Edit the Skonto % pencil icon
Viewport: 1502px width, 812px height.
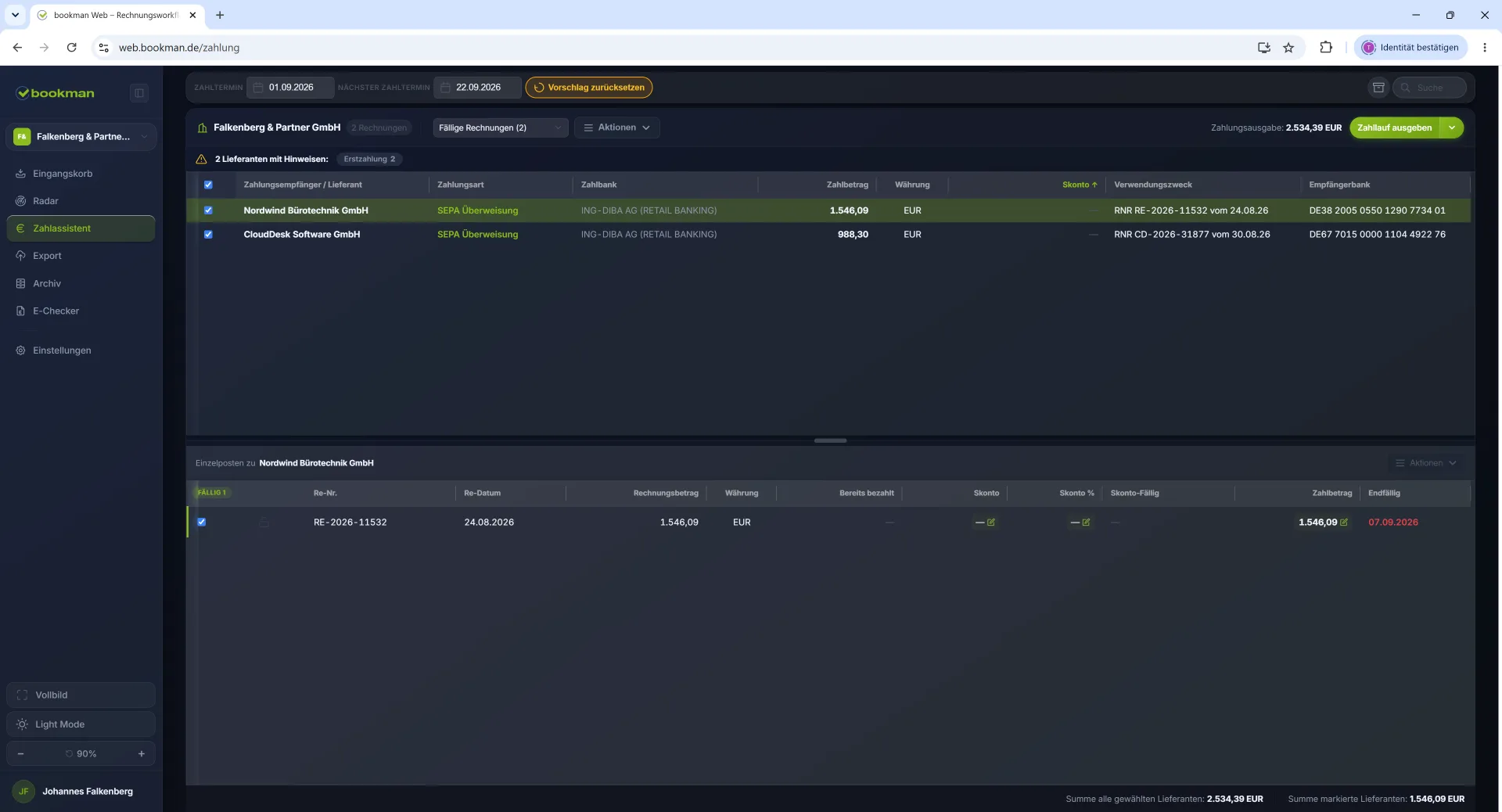pyautogui.click(x=1086, y=523)
